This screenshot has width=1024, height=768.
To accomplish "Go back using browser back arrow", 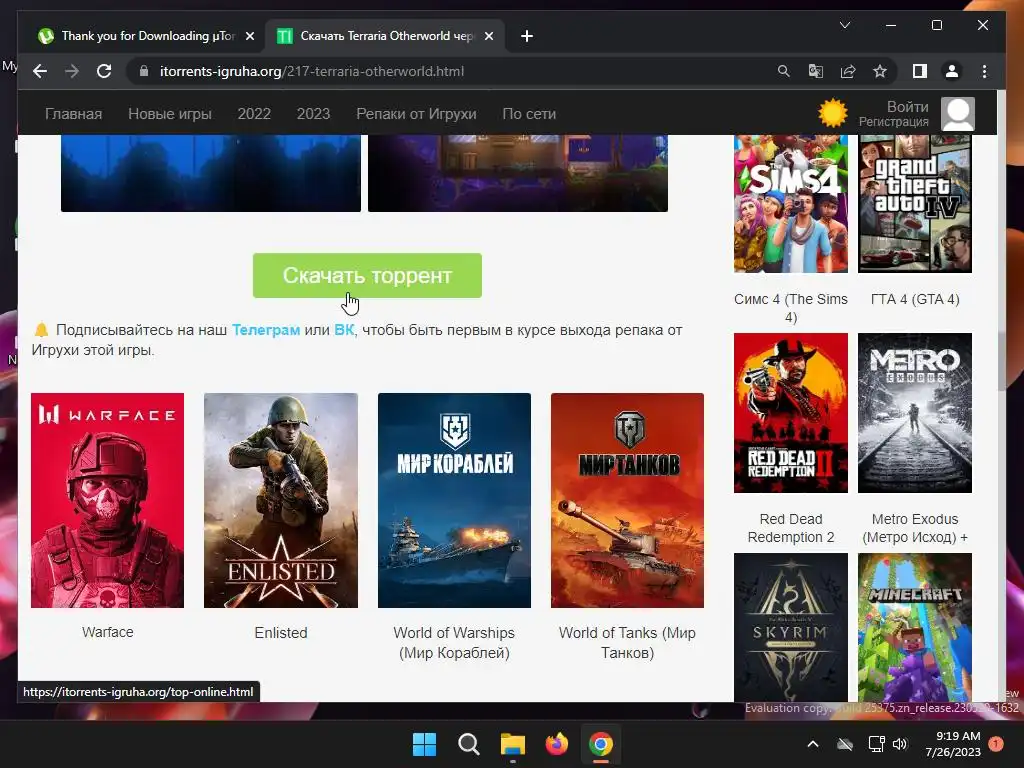I will click(40, 71).
